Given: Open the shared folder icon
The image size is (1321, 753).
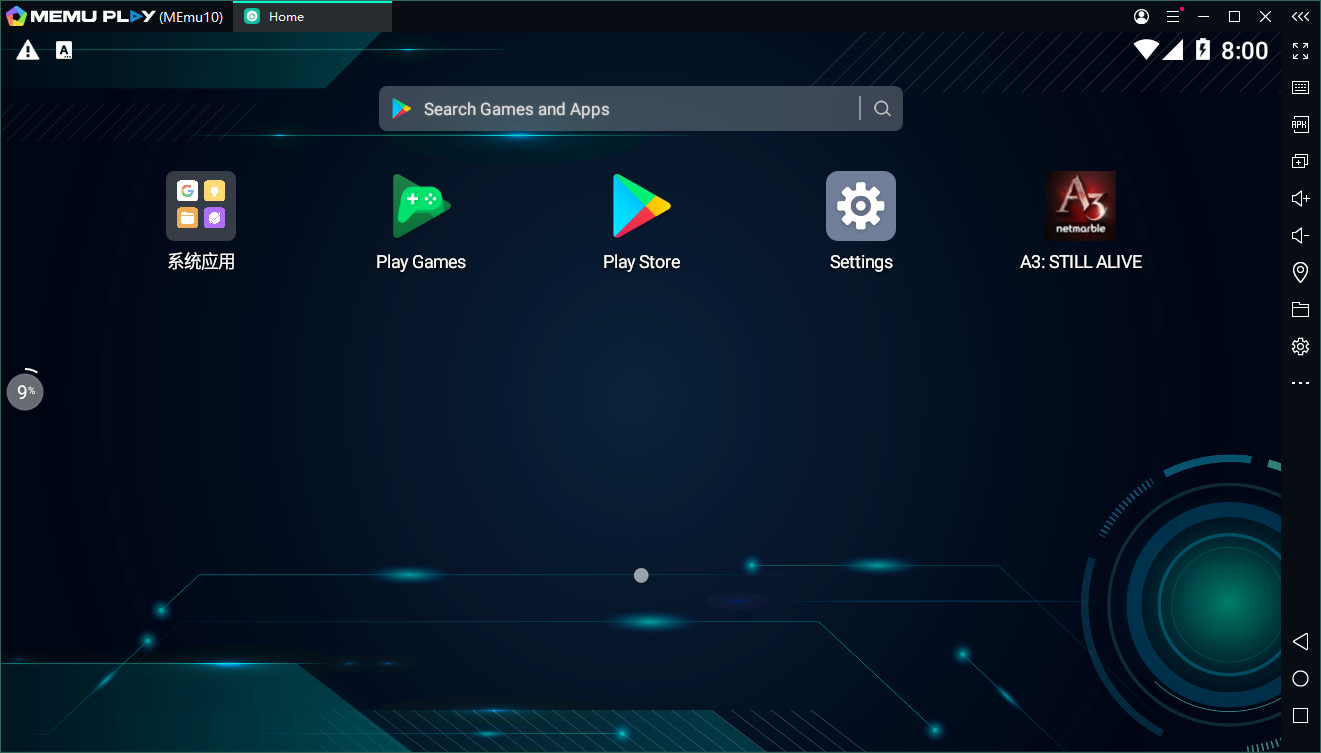Looking at the screenshot, I should (x=1300, y=309).
